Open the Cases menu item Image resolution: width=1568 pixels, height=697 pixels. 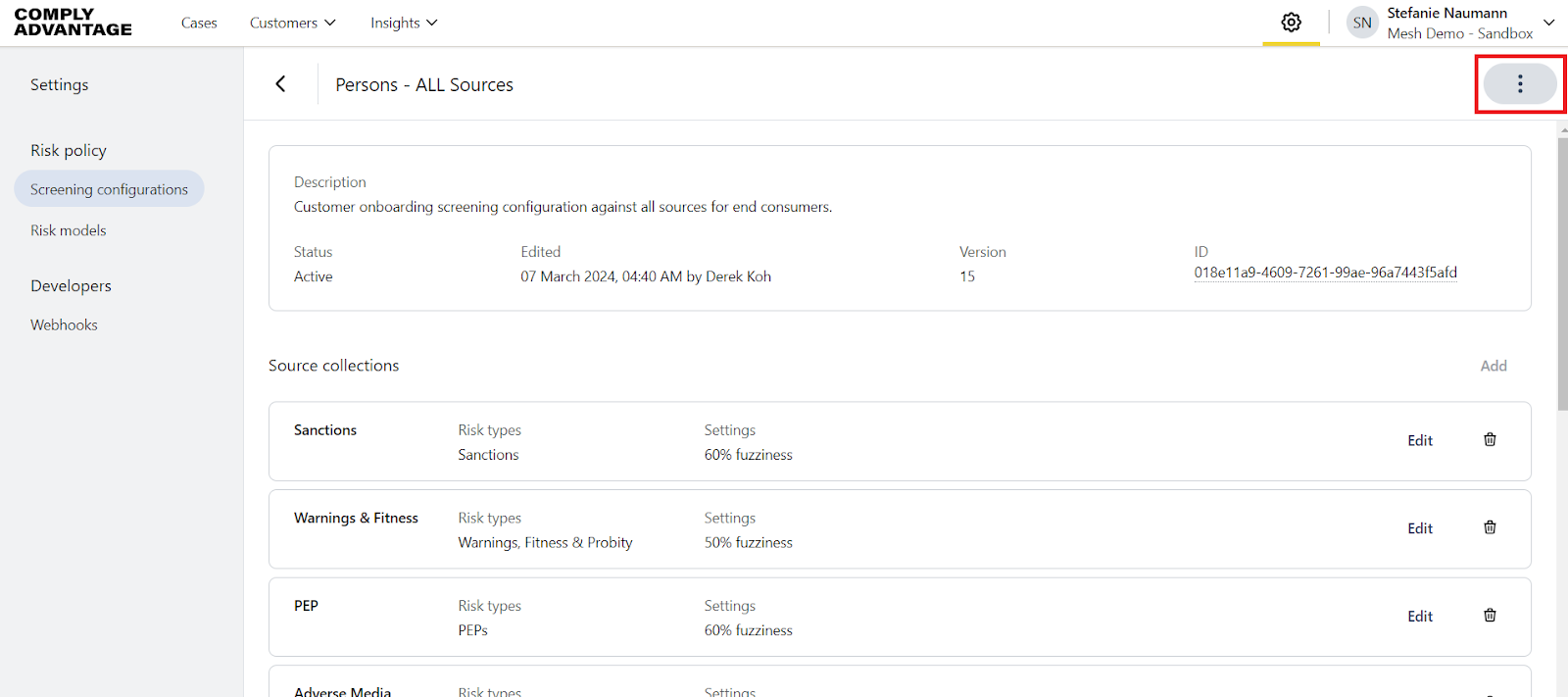199,23
